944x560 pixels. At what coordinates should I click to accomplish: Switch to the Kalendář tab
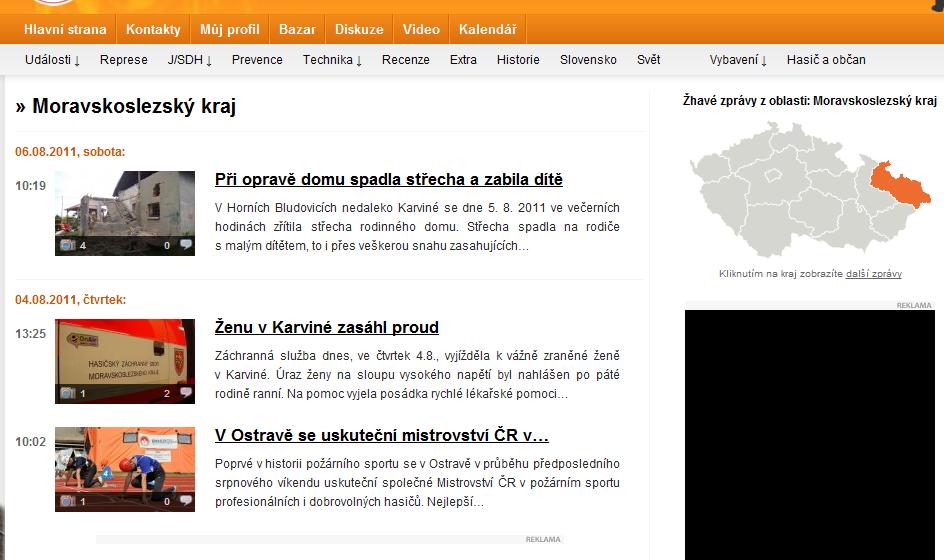[488, 30]
